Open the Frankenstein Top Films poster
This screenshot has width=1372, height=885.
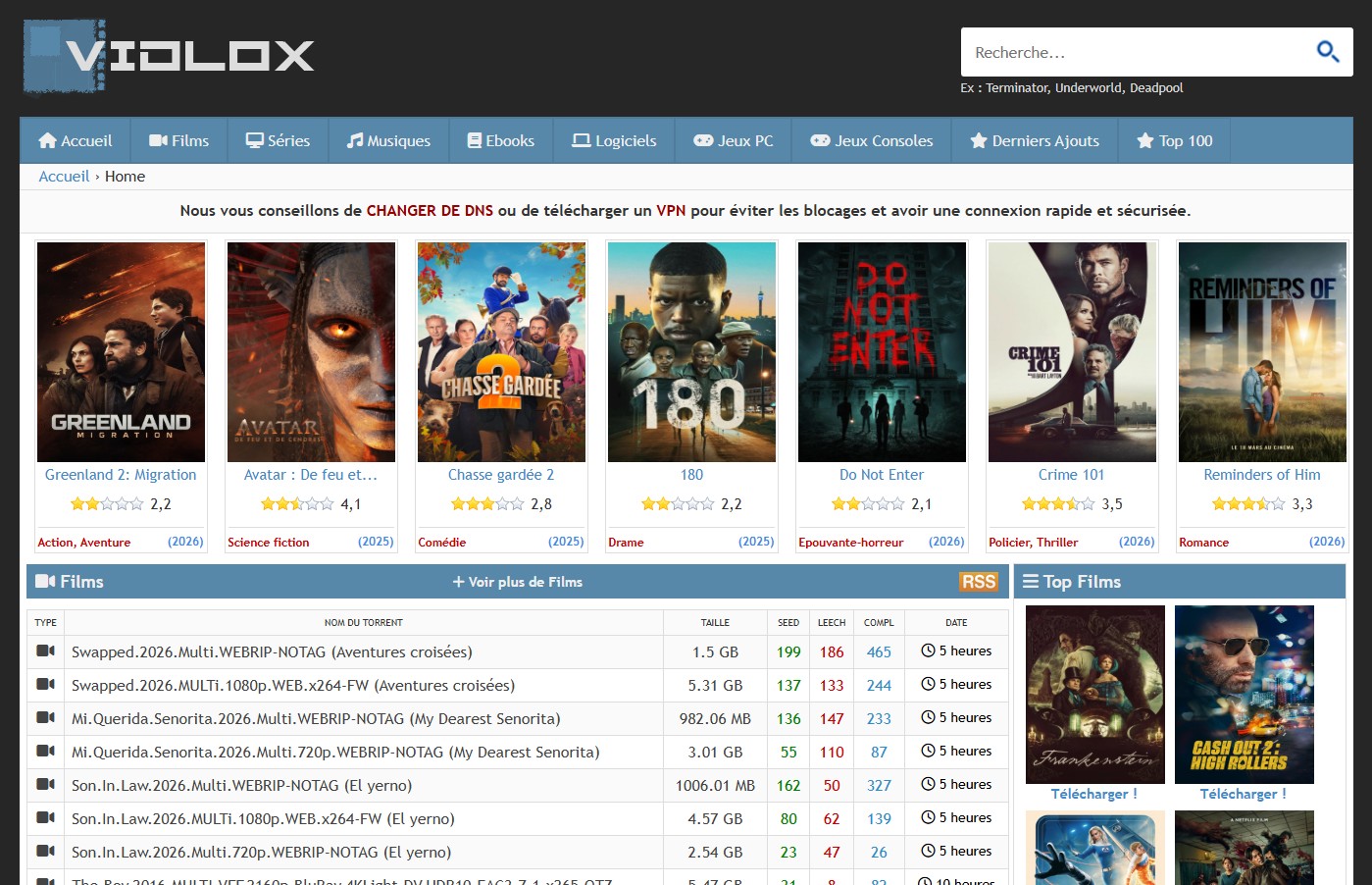1095,695
